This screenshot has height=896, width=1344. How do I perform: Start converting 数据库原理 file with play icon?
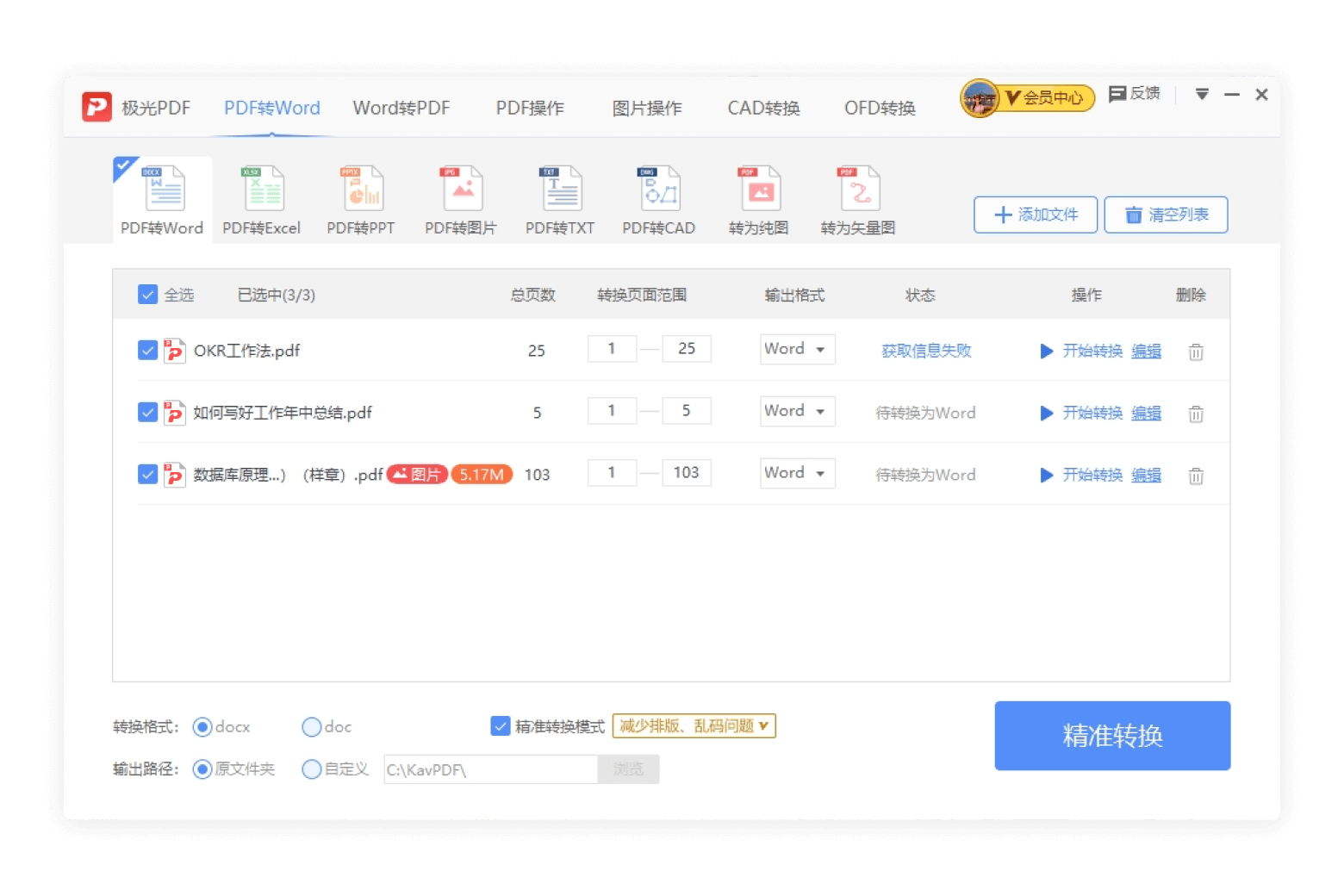click(x=1047, y=476)
